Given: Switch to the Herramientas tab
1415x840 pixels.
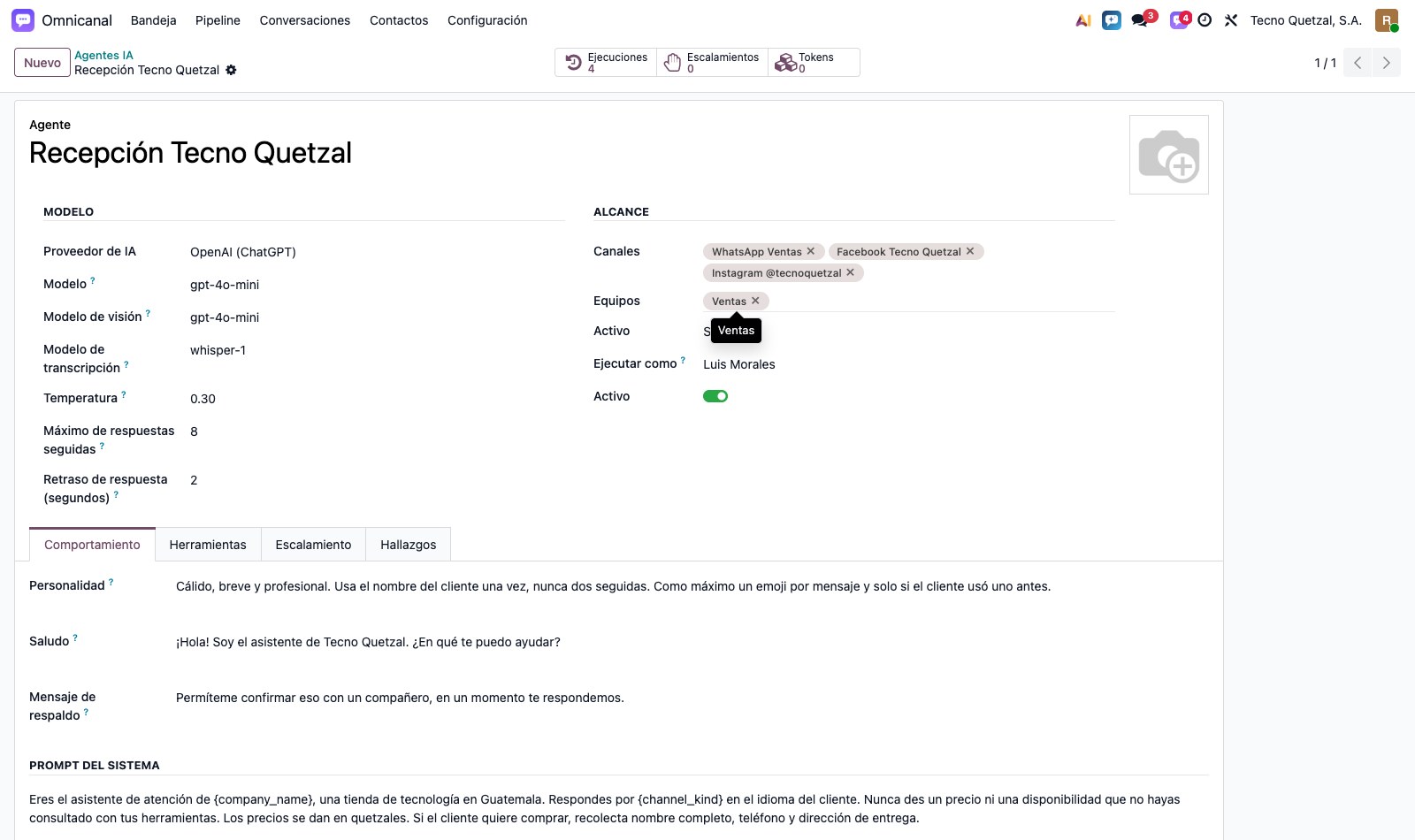Looking at the screenshot, I should coord(208,545).
